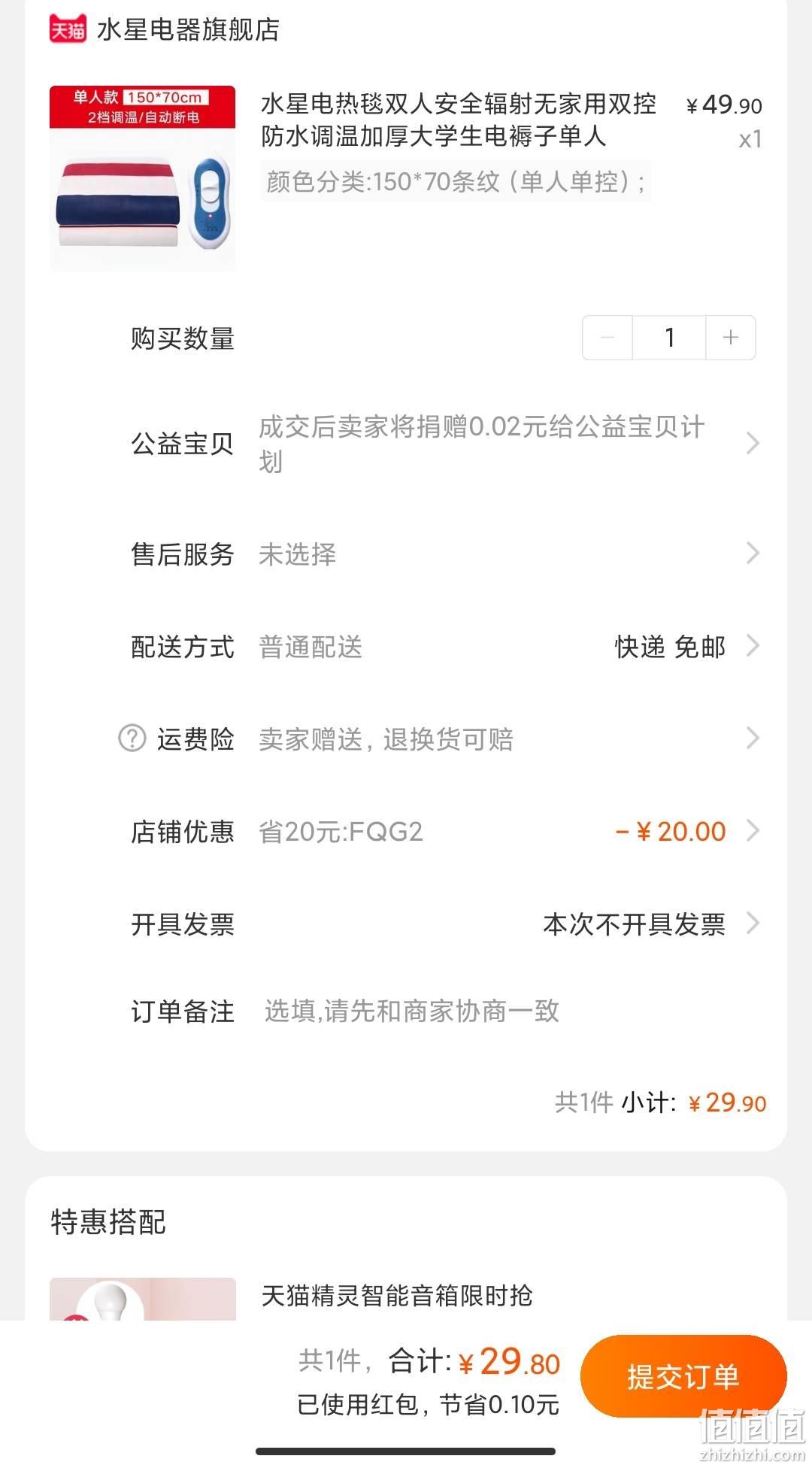
Task: Submit the order with 提交订单 button
Action: coord(683,1376)
